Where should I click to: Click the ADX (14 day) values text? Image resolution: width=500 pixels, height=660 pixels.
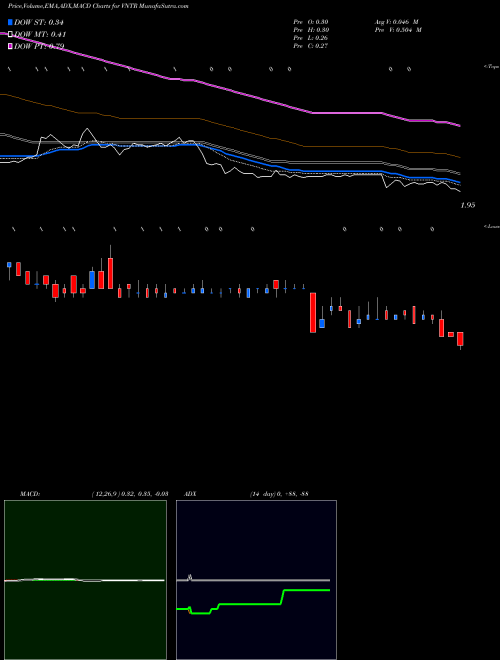(279, 494)
